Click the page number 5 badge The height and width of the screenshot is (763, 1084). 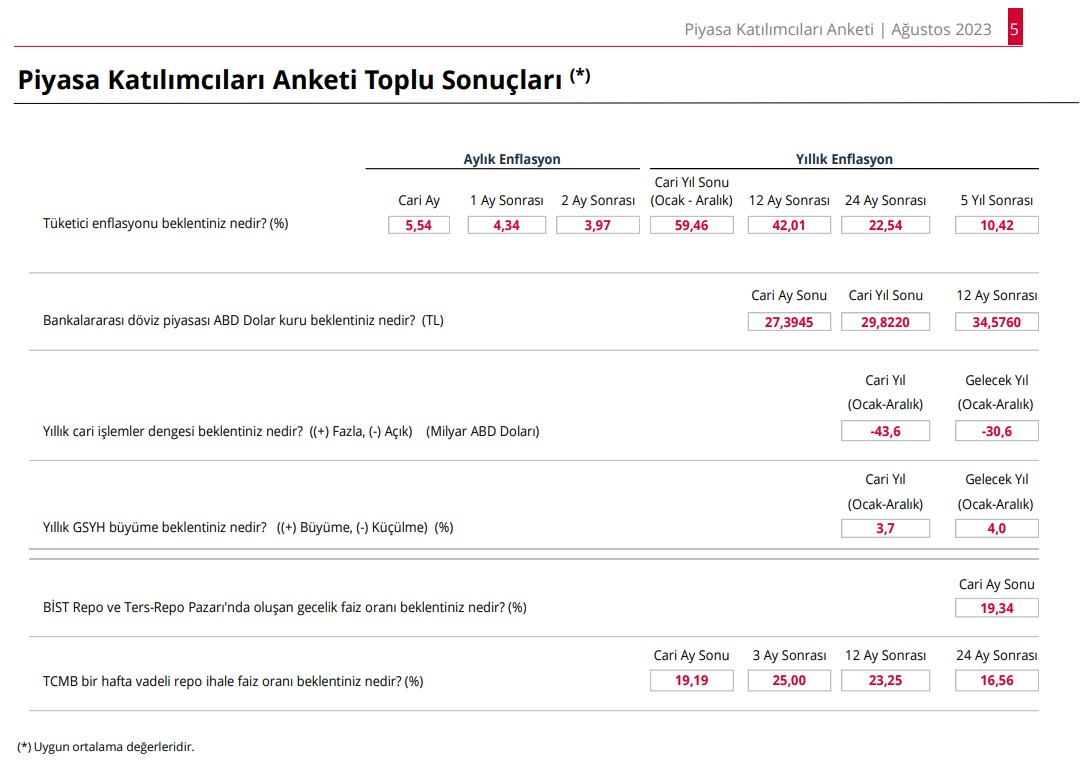[x=1014, y=29]
